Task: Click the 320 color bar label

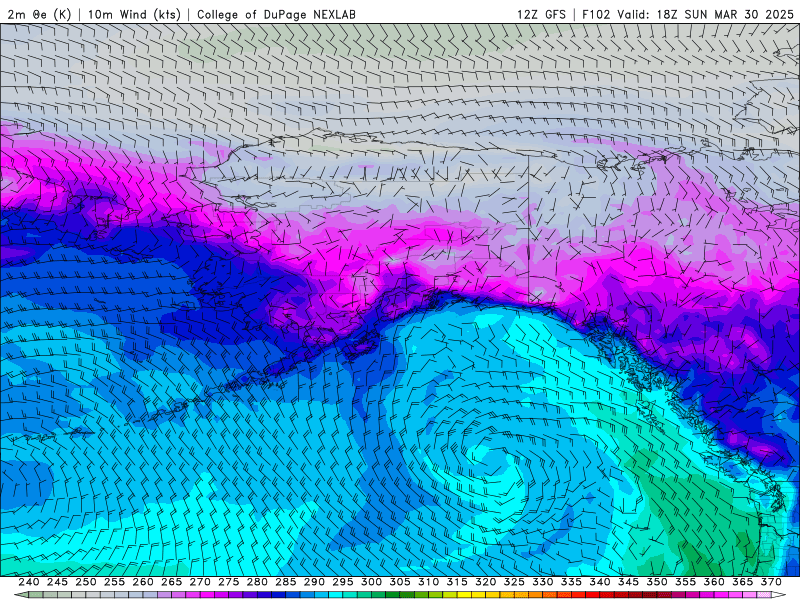Action: tap(486, 582)
